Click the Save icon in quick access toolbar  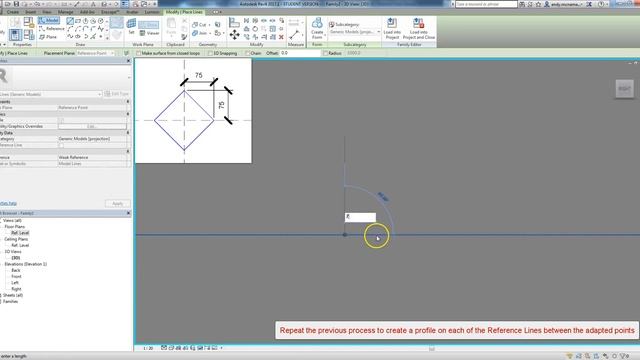pos(16,4)
